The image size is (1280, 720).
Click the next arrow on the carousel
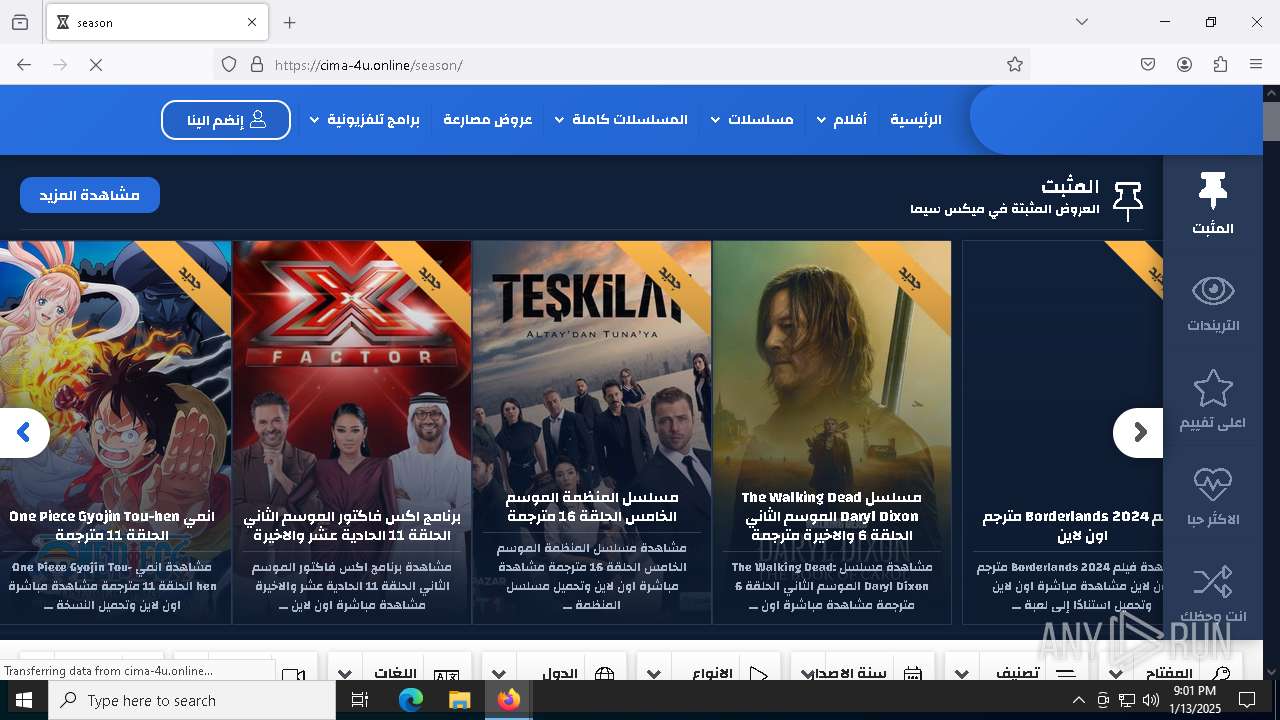[x=1139, y=433]
